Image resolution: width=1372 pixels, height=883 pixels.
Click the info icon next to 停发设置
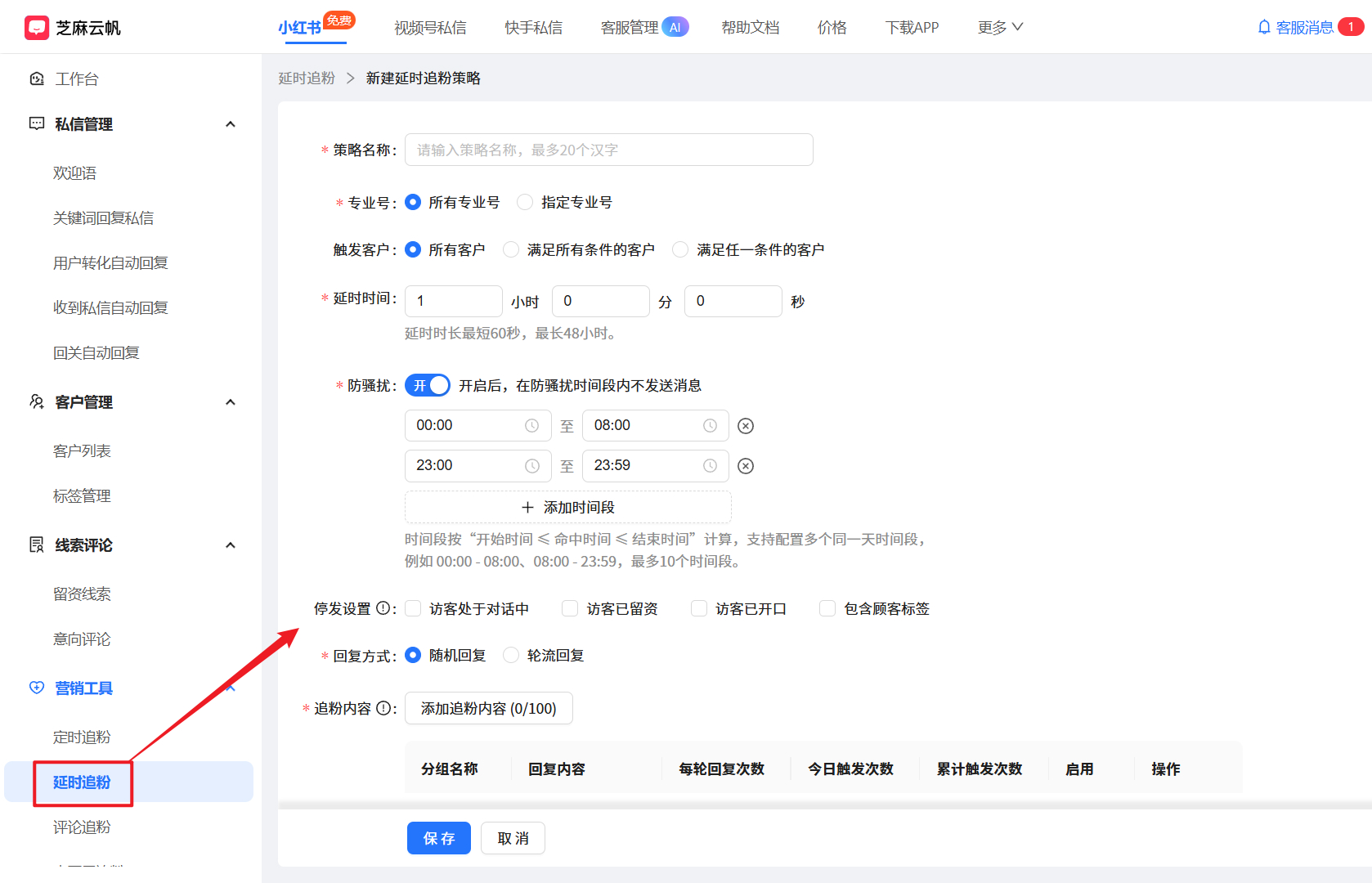[383, 608]
